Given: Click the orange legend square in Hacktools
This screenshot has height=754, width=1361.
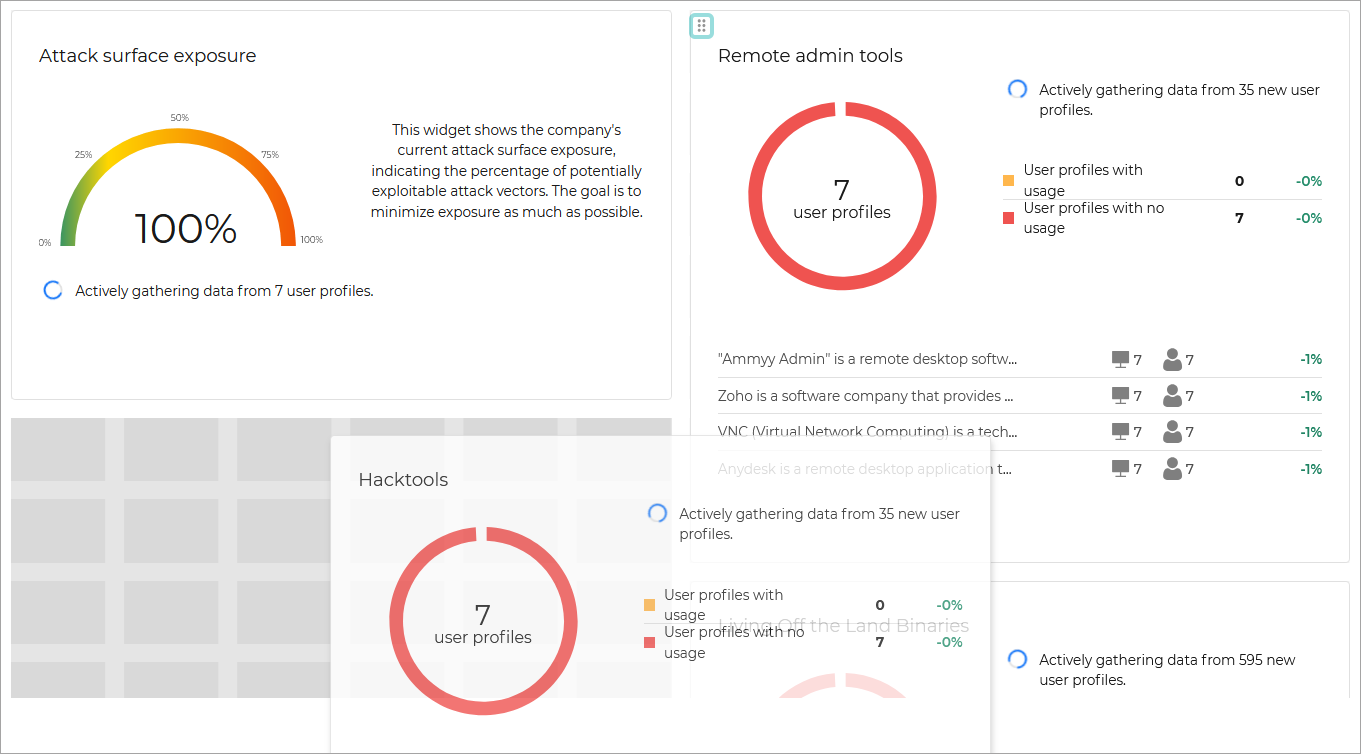Looking at the screenshot, I should (x=649, y=605).
